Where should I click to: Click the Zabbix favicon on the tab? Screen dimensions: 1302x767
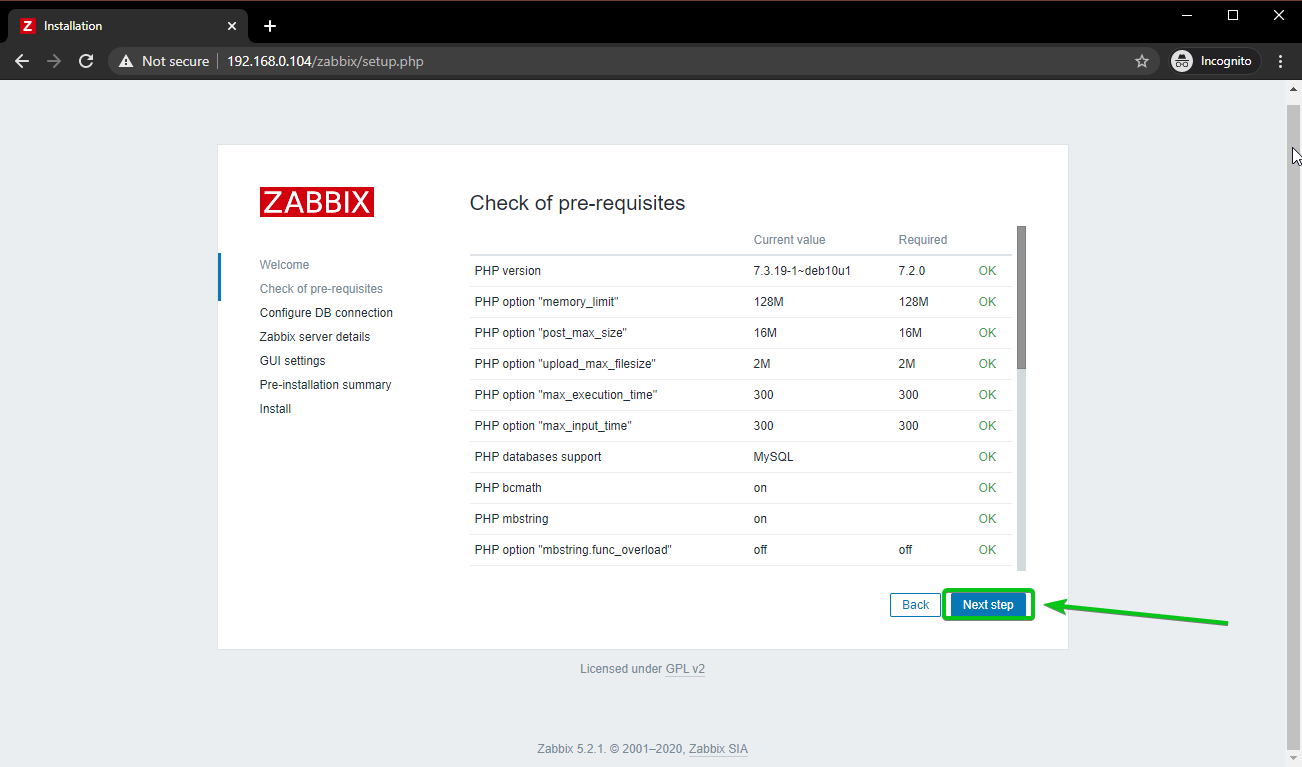coord(28,26)
